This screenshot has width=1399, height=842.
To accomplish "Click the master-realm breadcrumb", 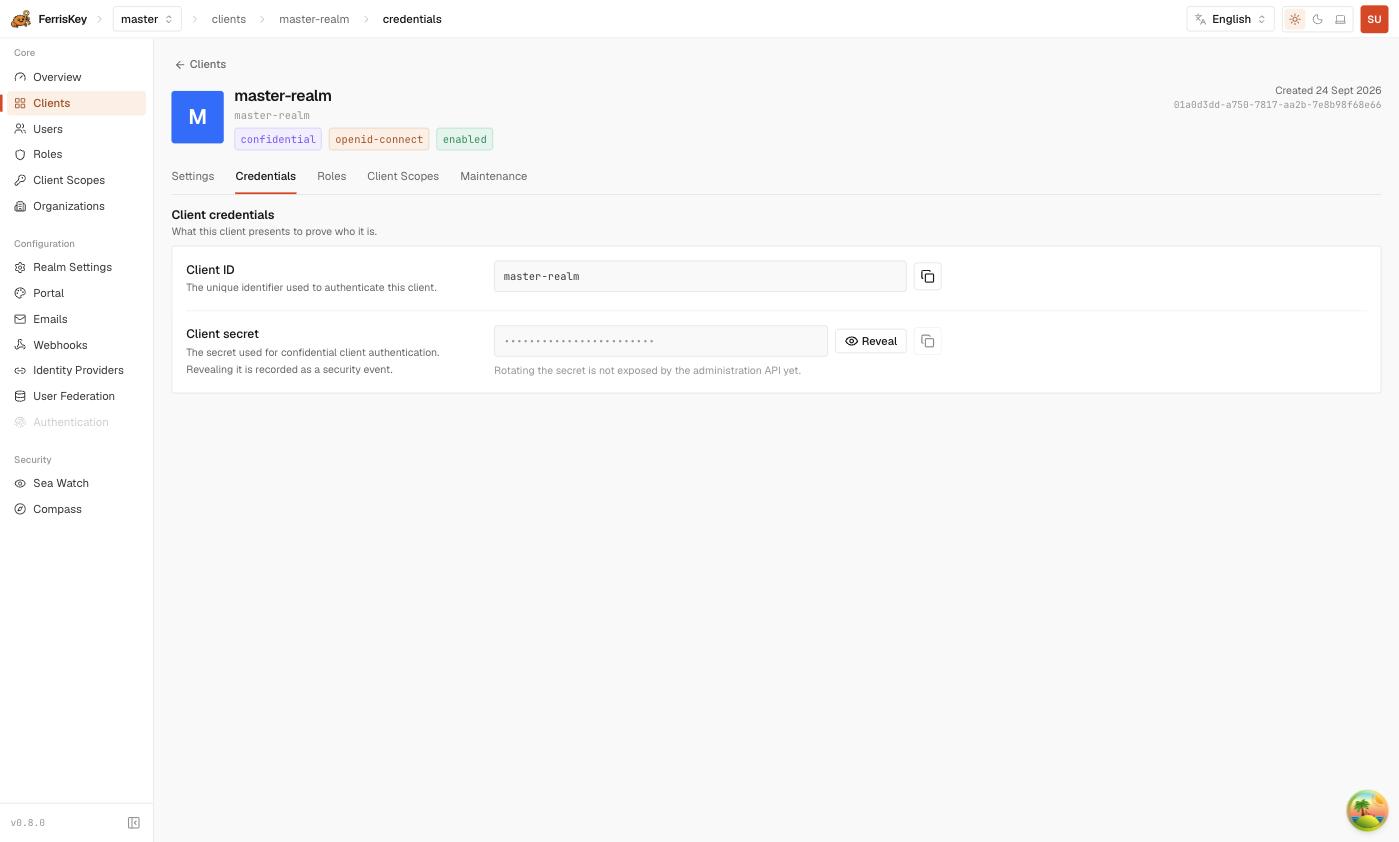I will point(314,19).
